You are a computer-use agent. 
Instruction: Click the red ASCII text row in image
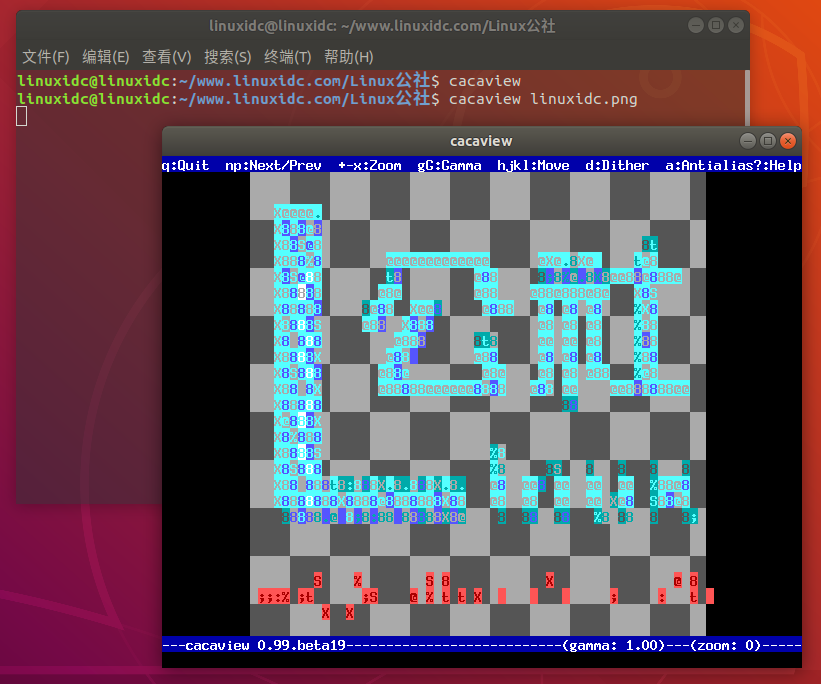click(x=485, y=596)
